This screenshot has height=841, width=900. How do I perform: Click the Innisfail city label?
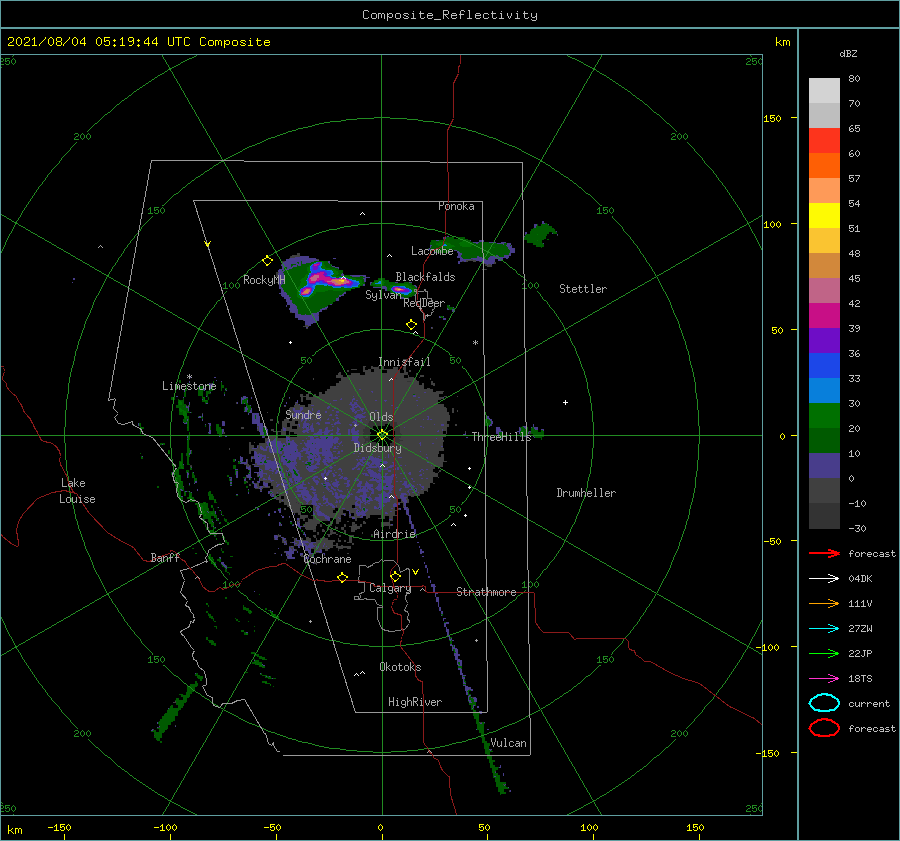click(x=404, y=362)
